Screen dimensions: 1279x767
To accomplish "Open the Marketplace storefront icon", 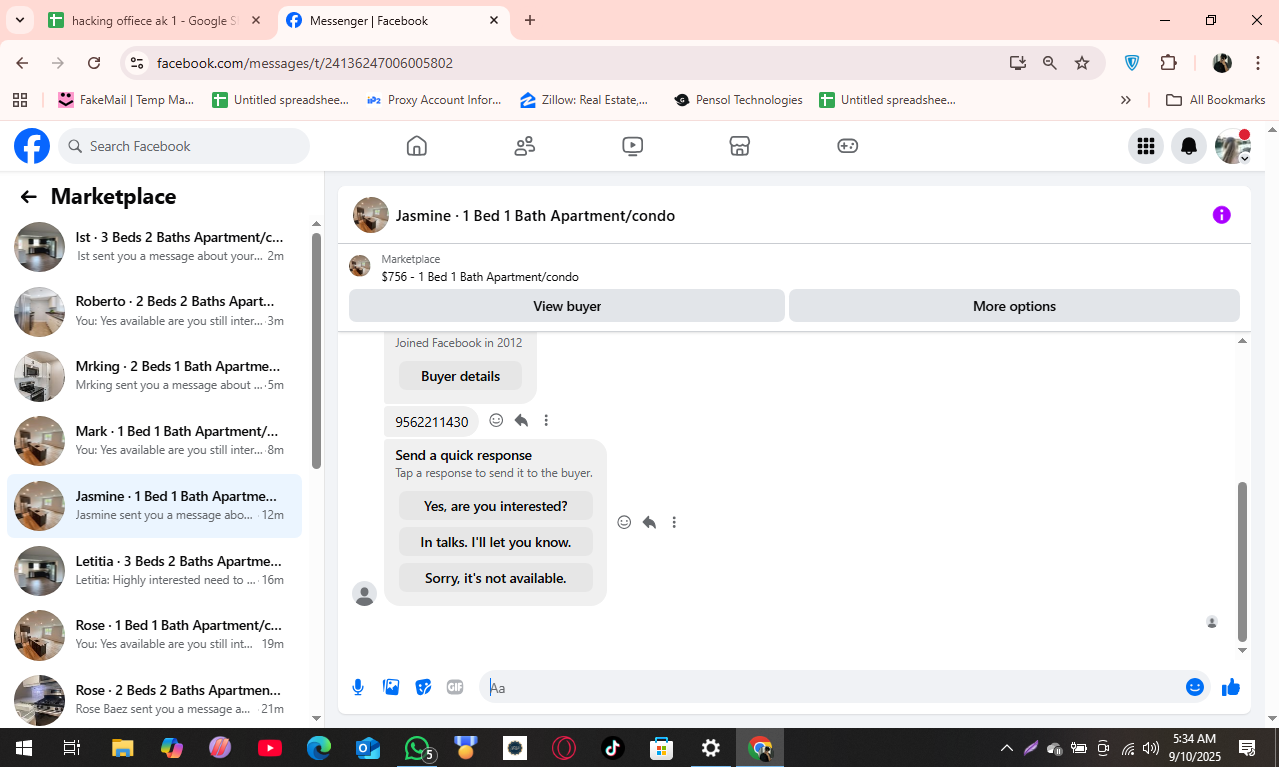I will [739, 146].
